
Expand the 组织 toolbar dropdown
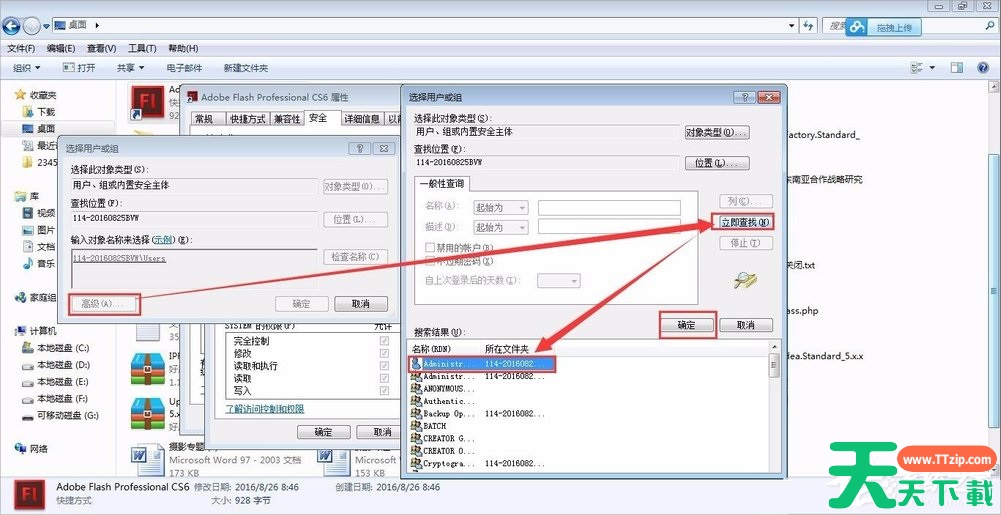(x=27, y=67)
